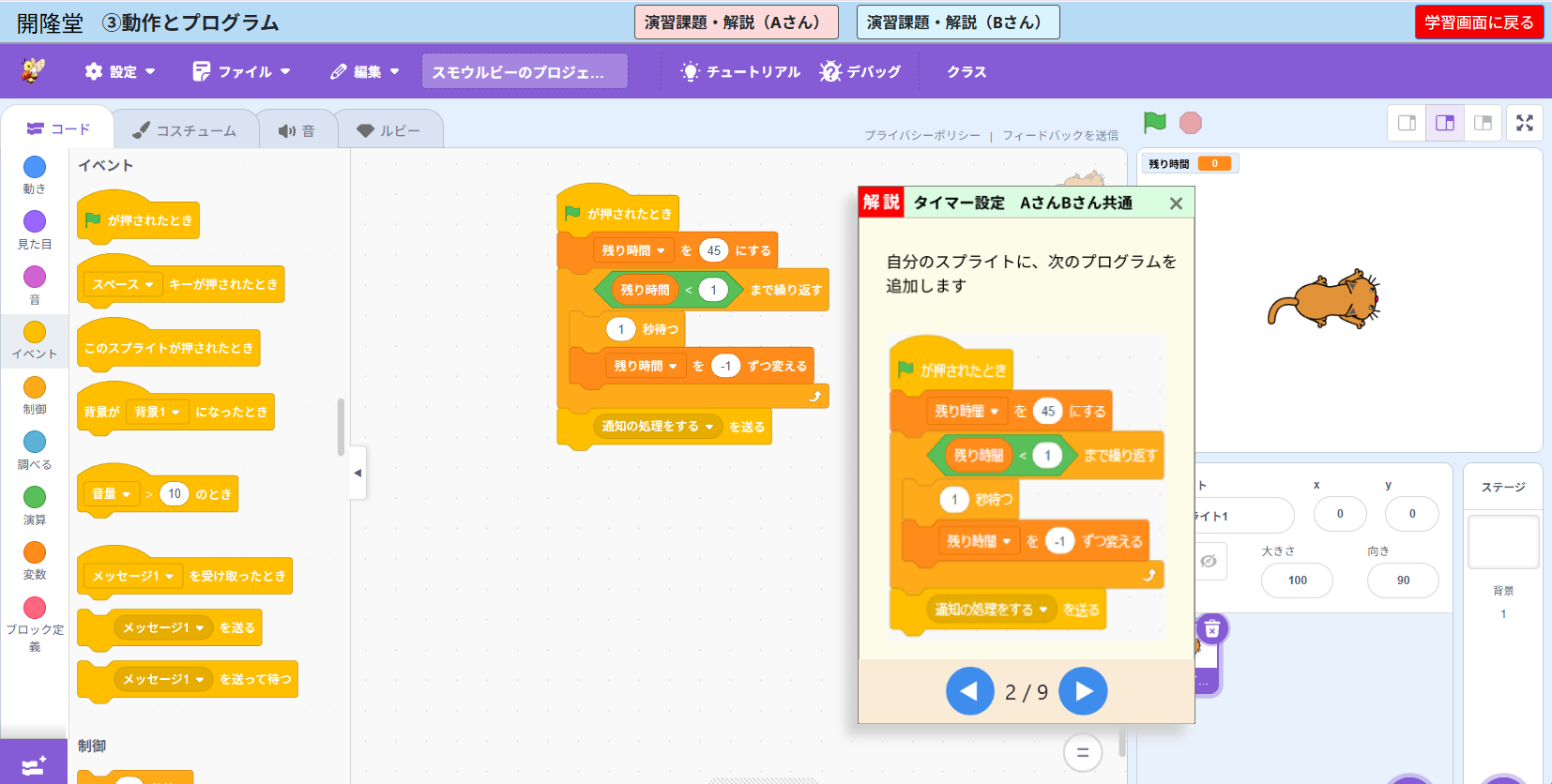This screenshot has width=1552, height=784.
Task: Edit the project title field
Action: 525,71
